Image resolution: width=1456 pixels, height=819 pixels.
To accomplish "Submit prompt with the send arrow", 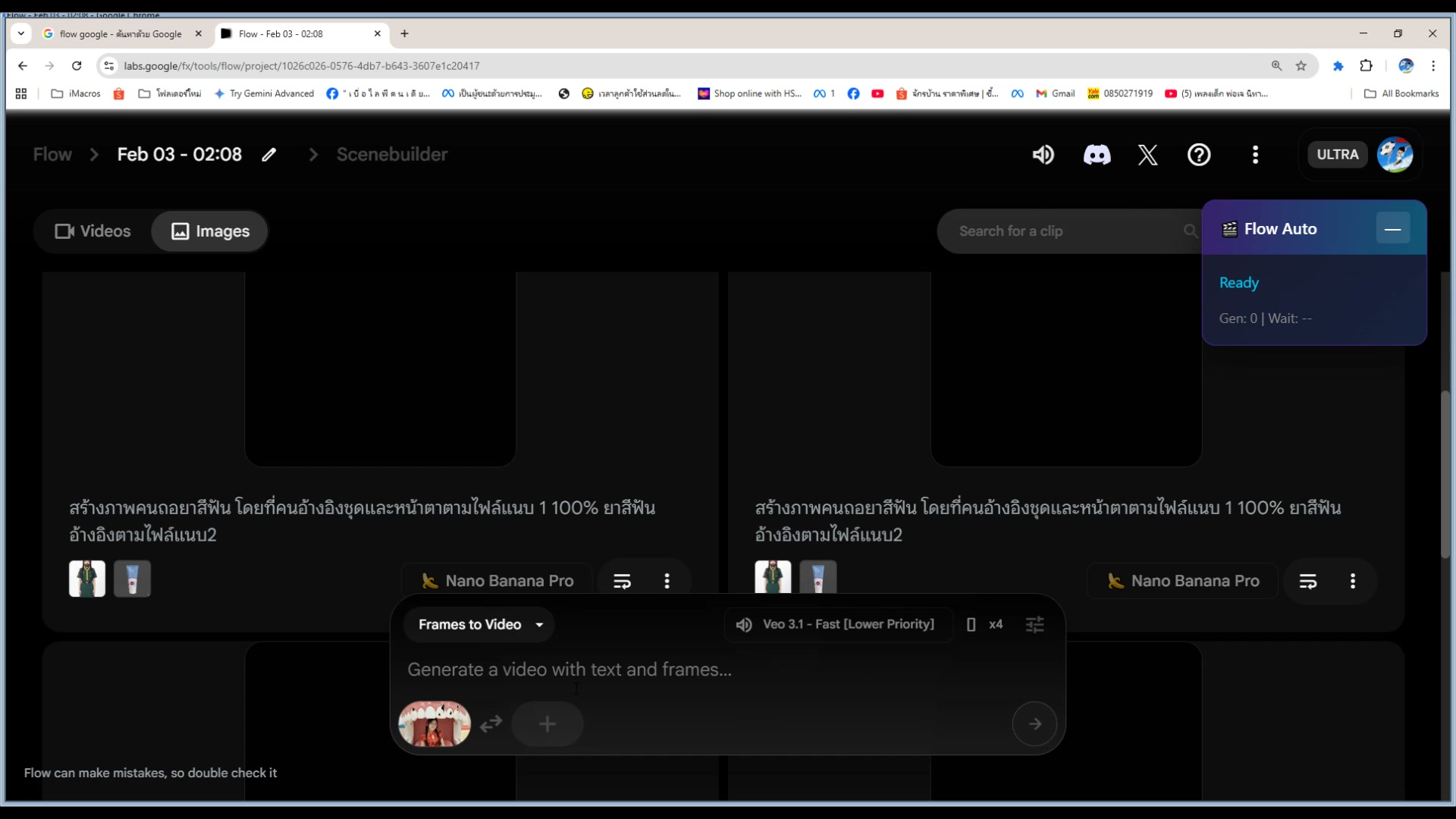I will 1034,723.
